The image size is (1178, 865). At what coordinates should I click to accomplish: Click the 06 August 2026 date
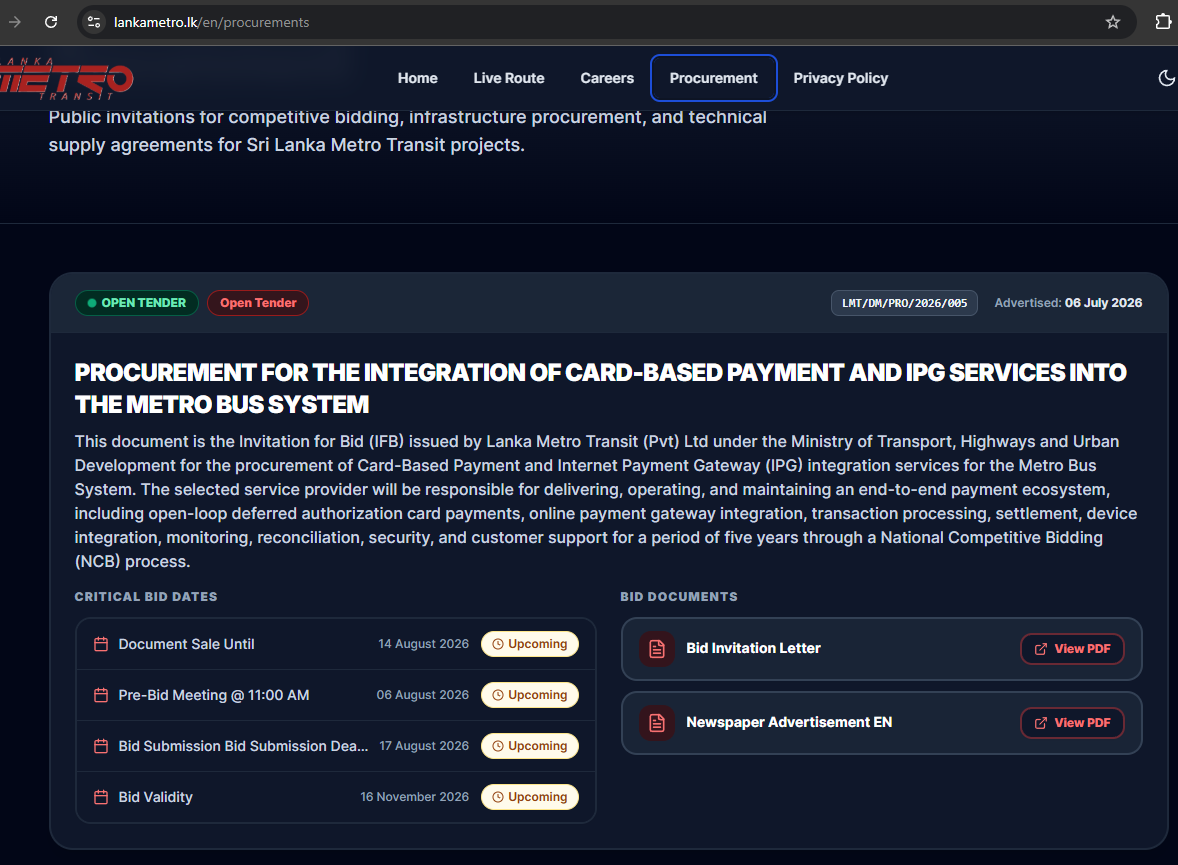pos(422,695)
